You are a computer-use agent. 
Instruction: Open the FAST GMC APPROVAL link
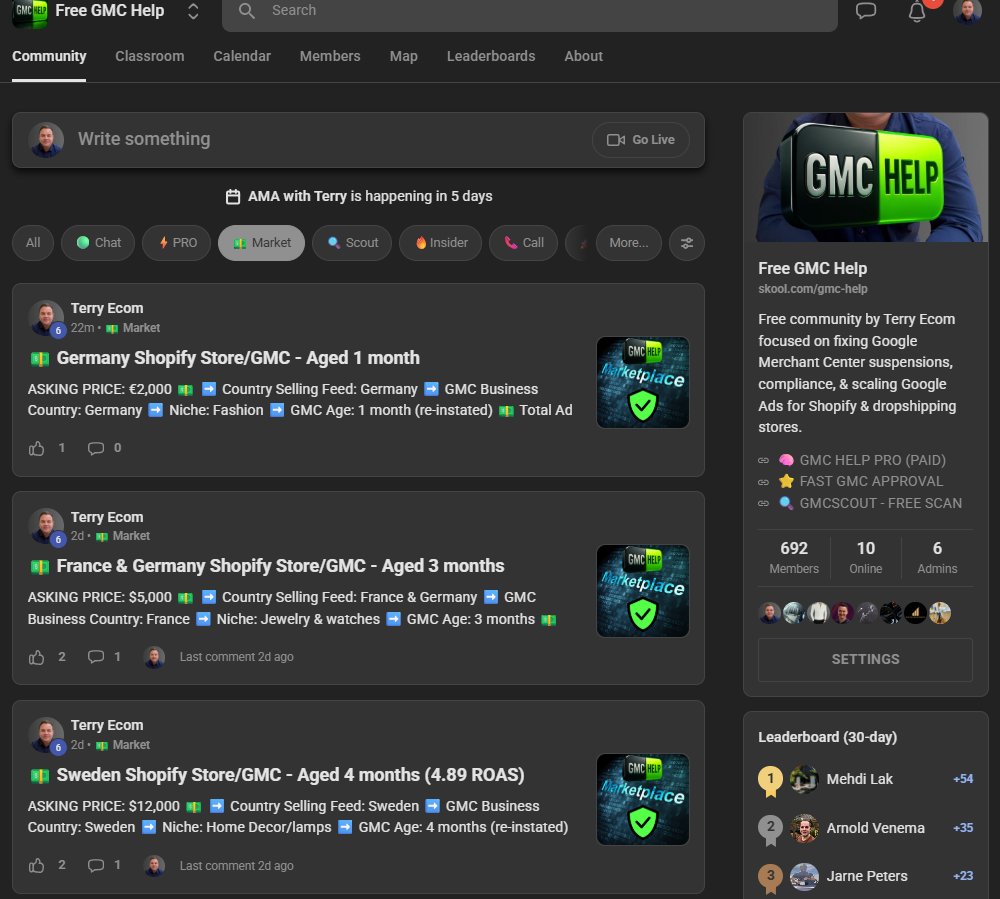point(871,481)
